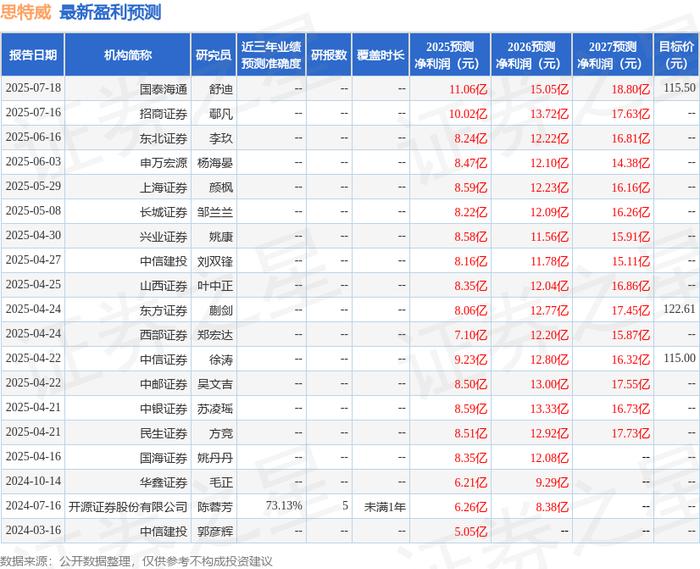
Task: Click the 目标价 column header
Action: coord(676,55)
